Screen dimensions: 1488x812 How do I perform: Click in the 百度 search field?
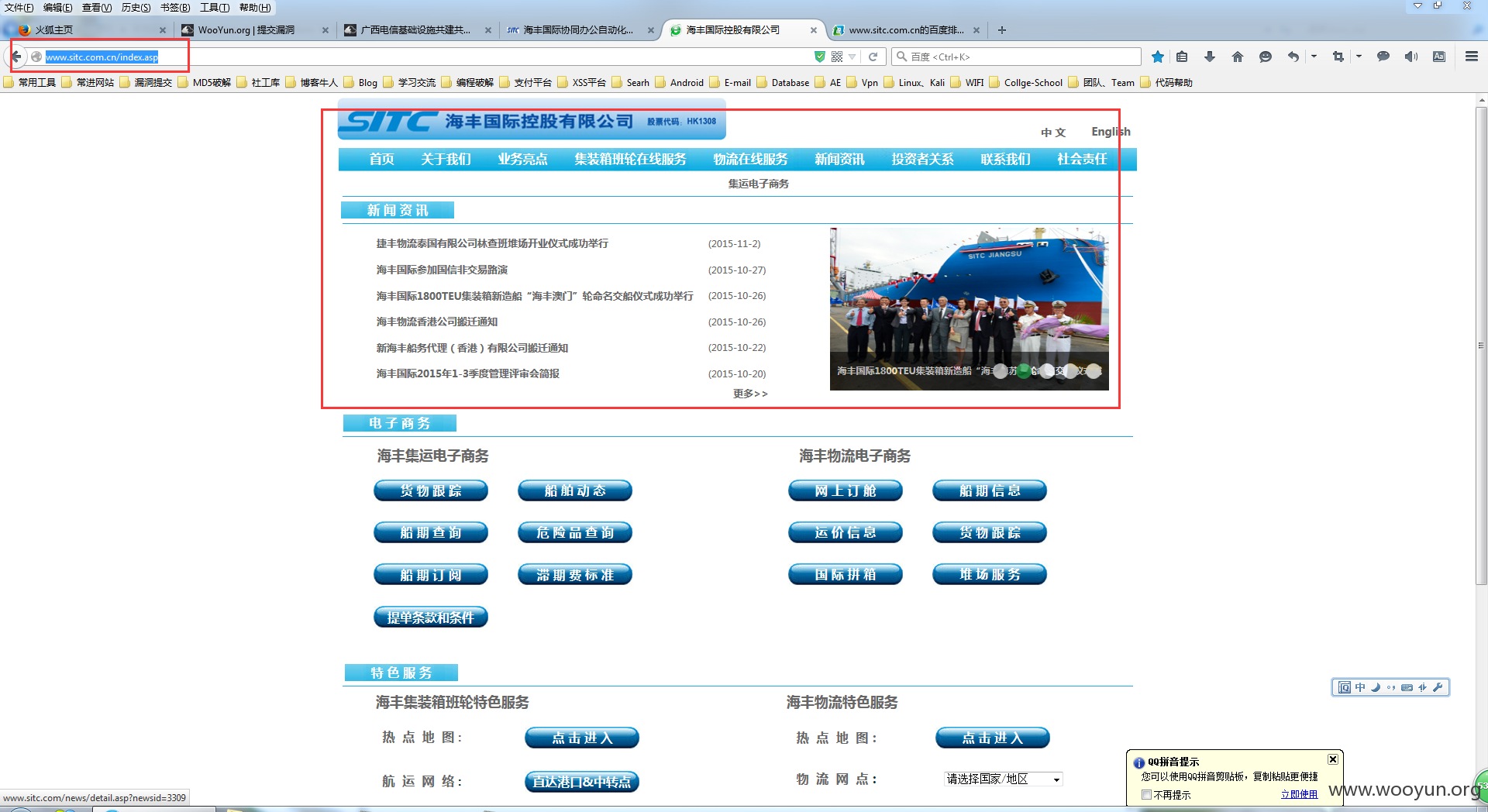point(1016,57)
